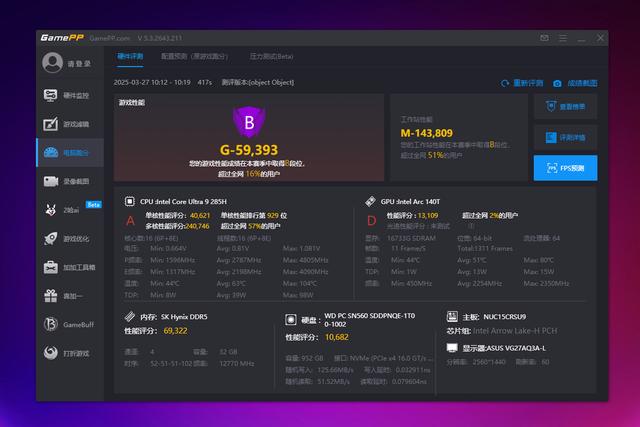Select the speedometer benchmark item in sidebar
This screenshot has height=427, width=640.
[69, 152]
